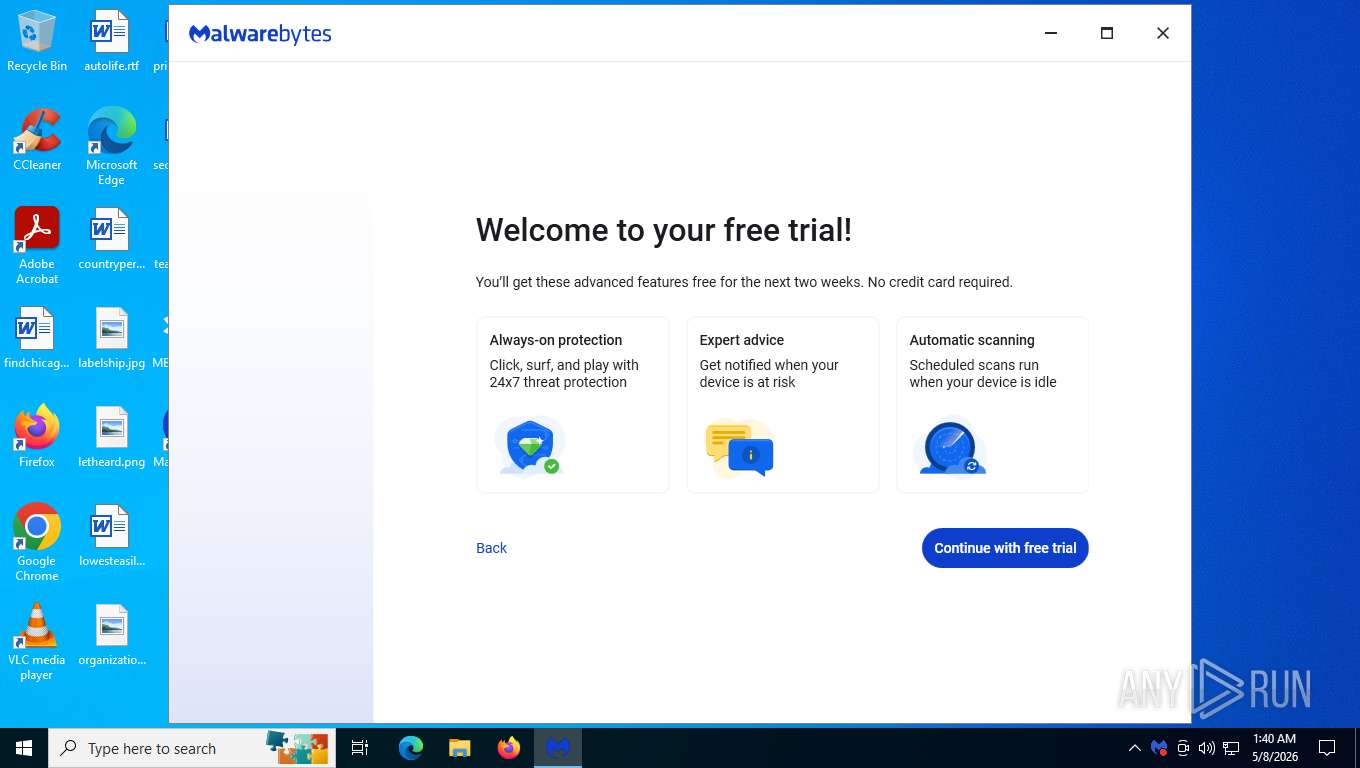Minimize the Malwarebytes window
Viewport: 1360px width, 768px height.
[x=1051, y=33]
